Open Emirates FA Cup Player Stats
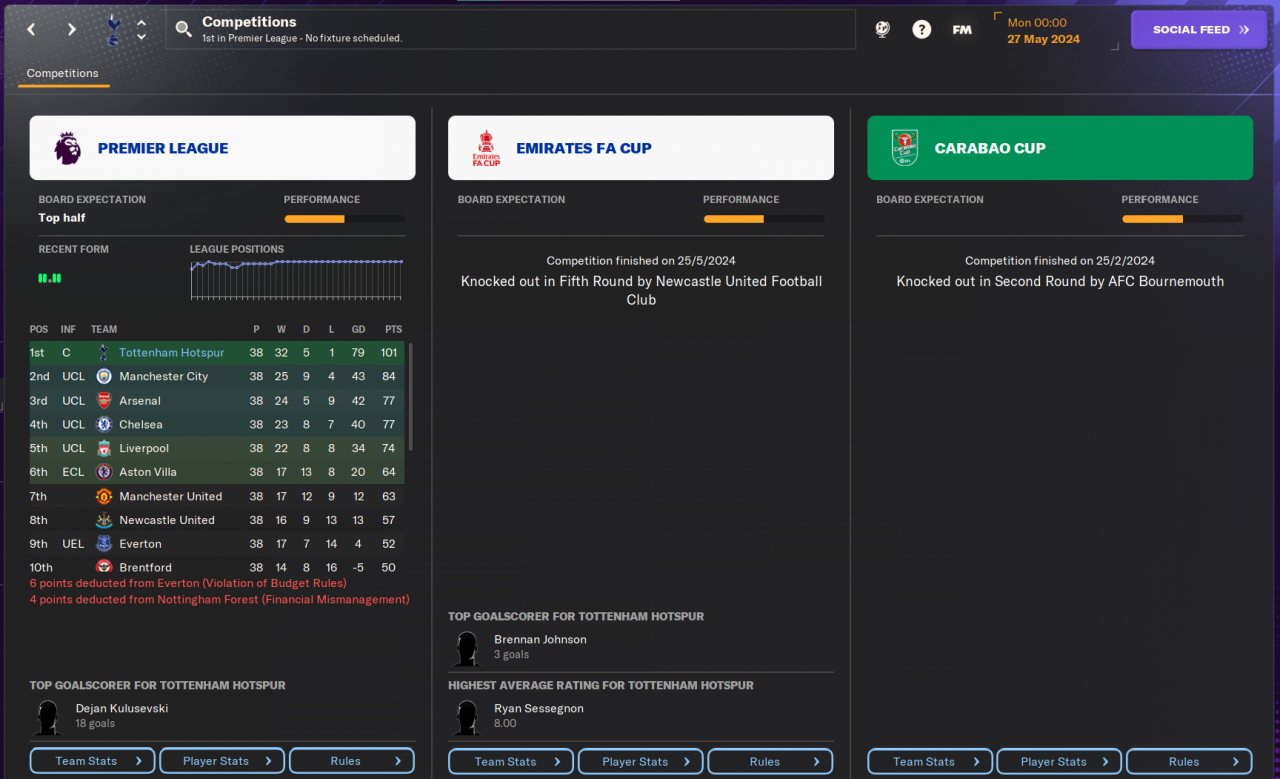Image resolution: width=1280 pixels, height=779 pixels. 641,761
